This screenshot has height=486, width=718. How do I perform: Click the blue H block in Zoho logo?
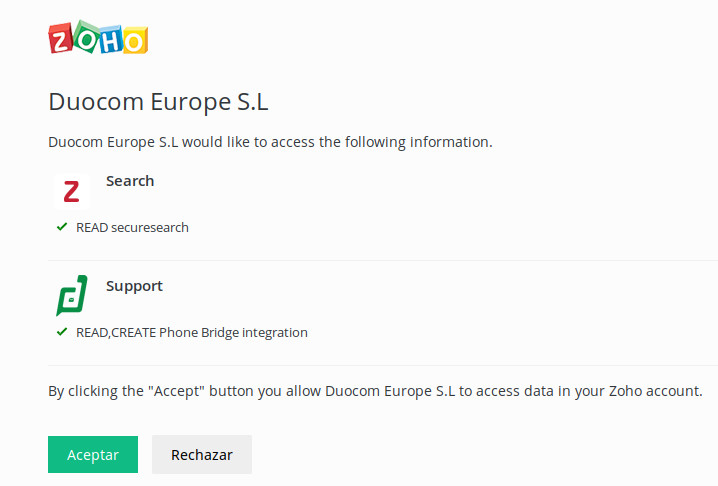point(109,38)
